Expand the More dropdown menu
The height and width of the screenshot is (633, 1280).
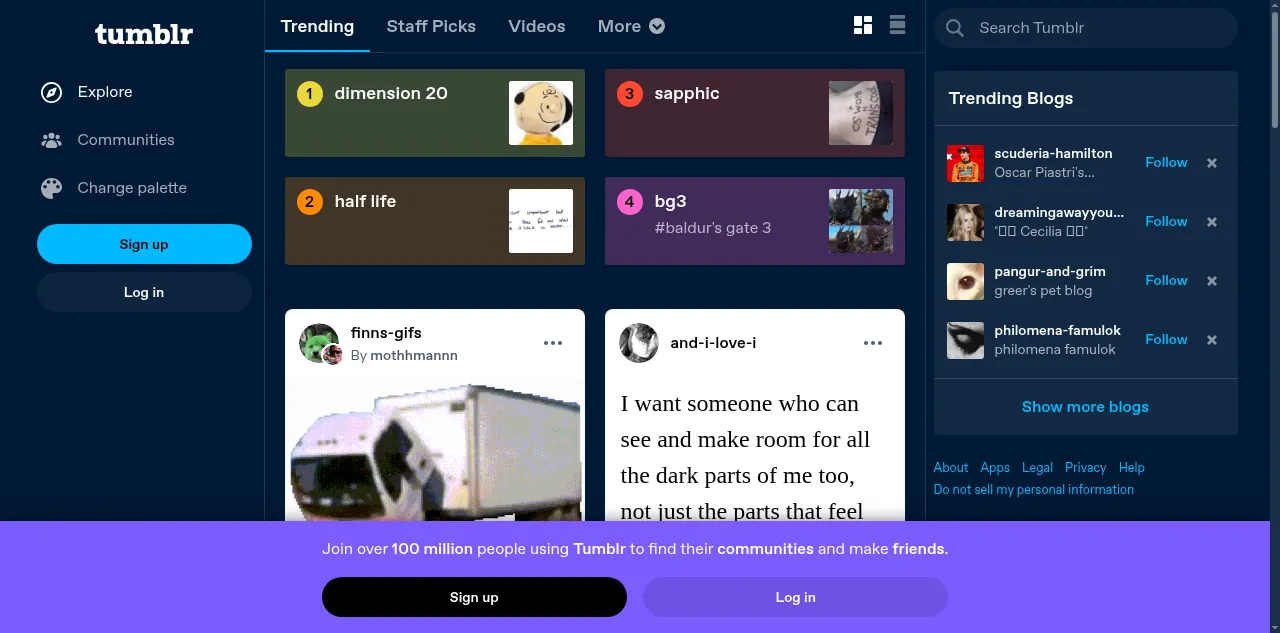(631, 26)
